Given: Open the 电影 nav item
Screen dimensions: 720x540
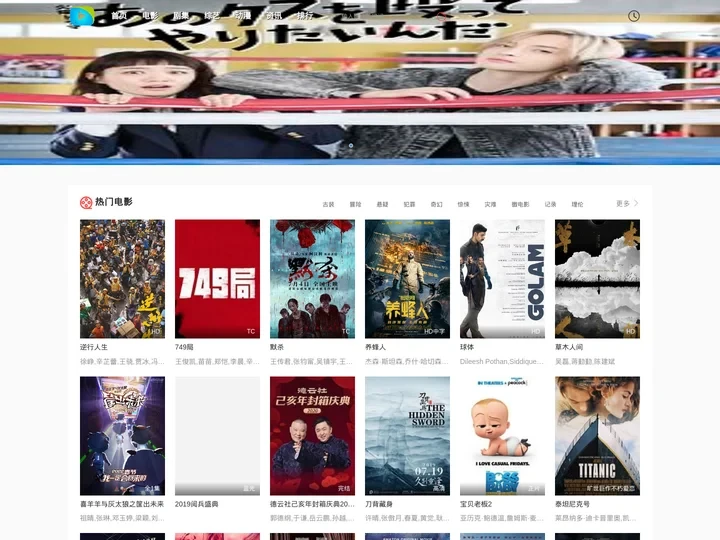Looking at the screenshot, I should (150, 16).
